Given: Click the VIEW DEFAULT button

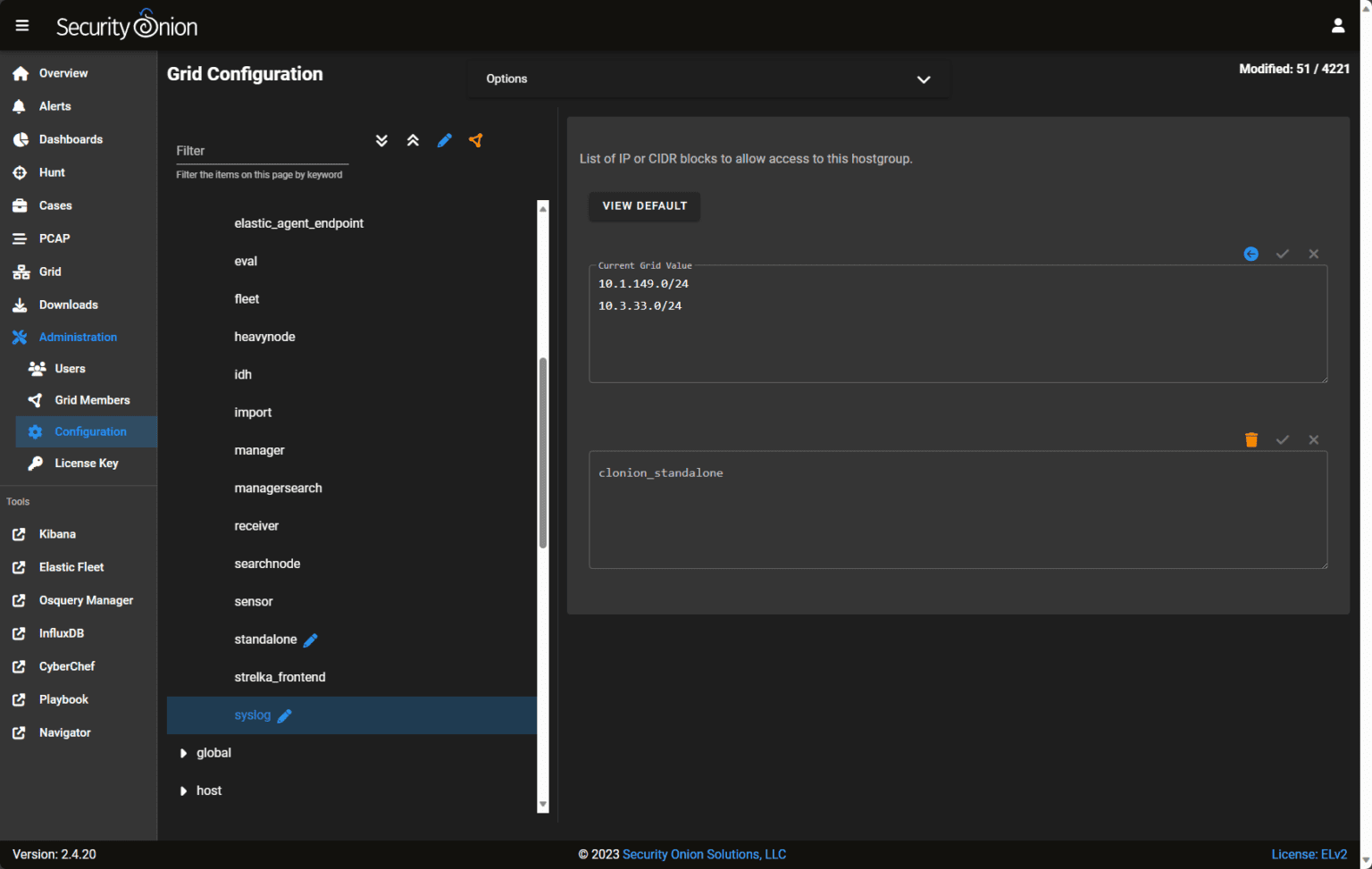Looking at the screenshot, I should [x=644, y=206].
